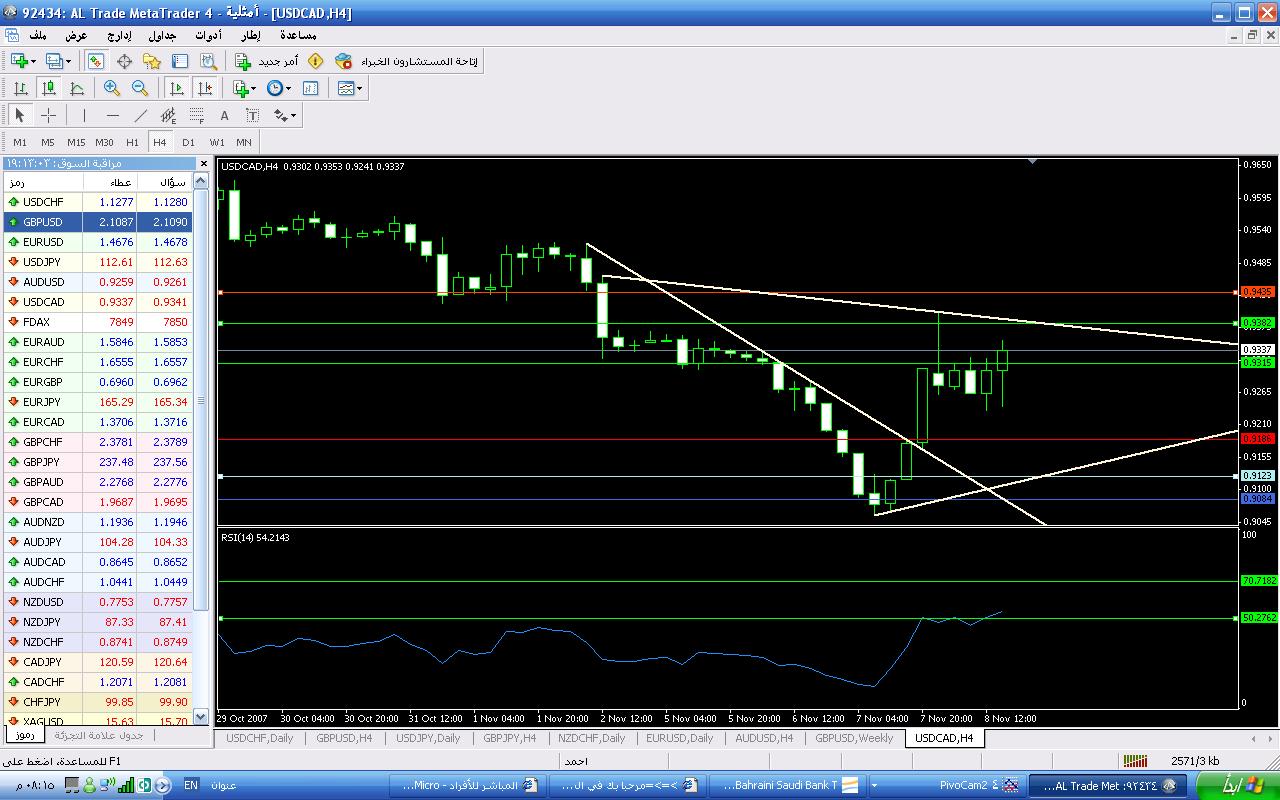Switch timeframe to D1
1280x800 pixels.
pyautogui.click(x=188, y=142)
